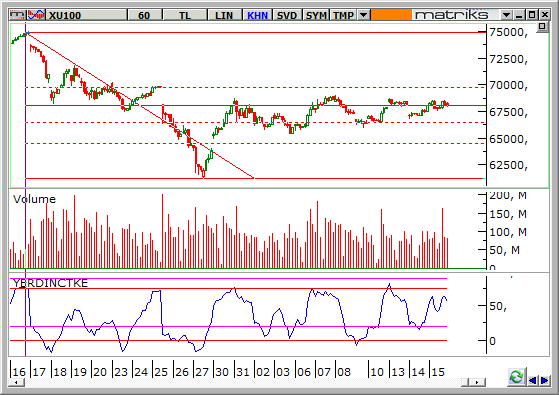Click the 72500 price axis label
This screenshot has width=559, height=395.
[508, 59]
